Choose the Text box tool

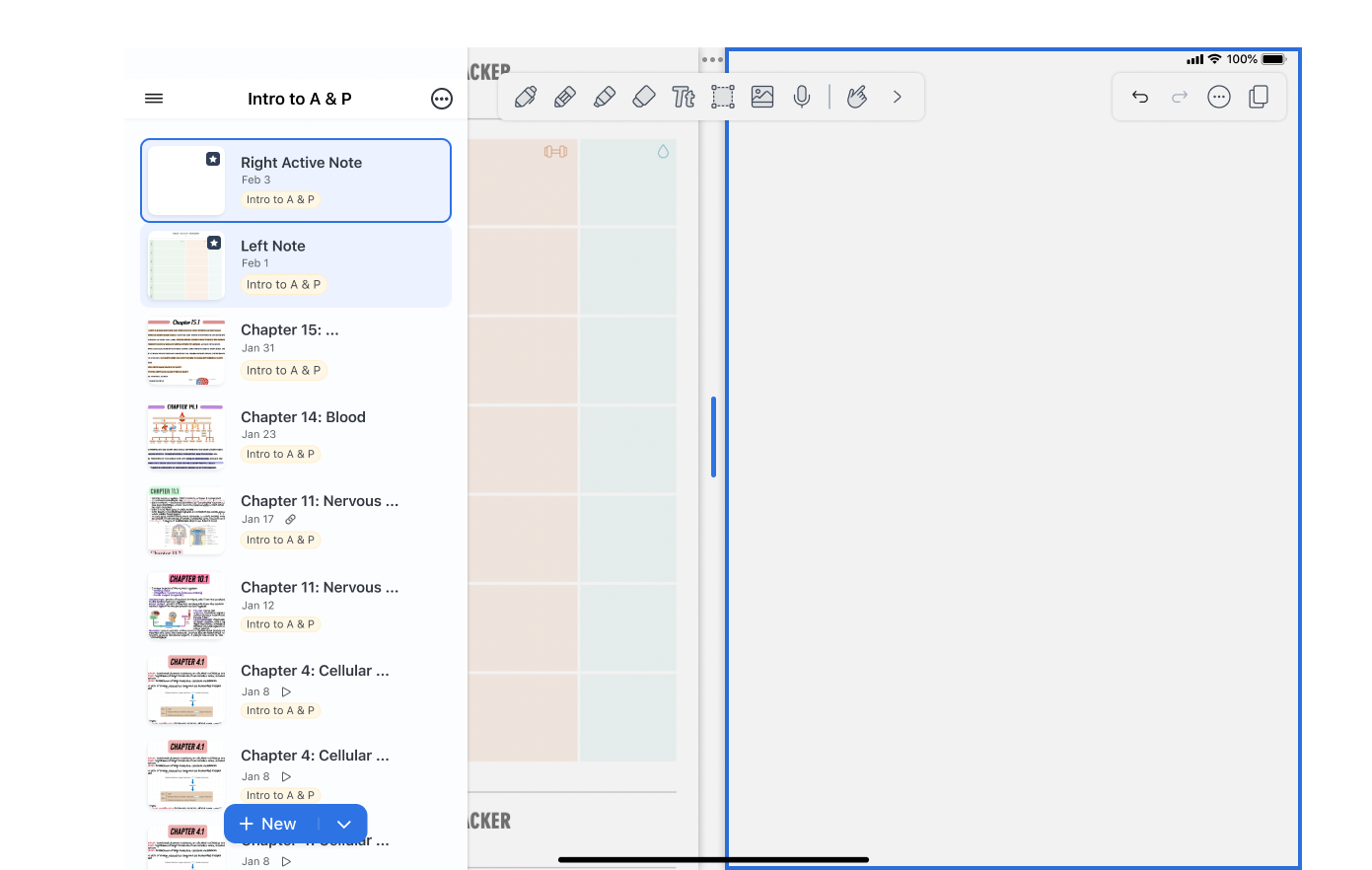pos(684,97)
